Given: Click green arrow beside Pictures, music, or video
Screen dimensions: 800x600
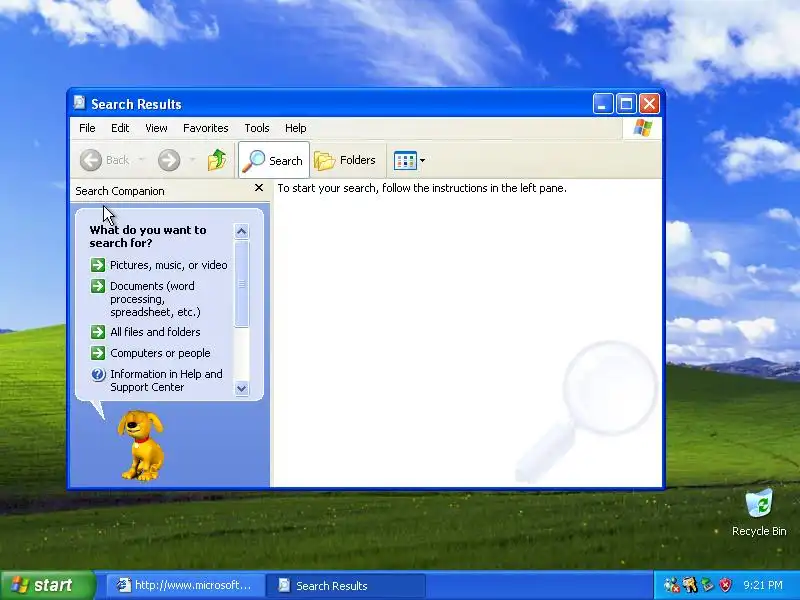Looking at the screenshot, I should pyautogui.click(x=98, y=265).
